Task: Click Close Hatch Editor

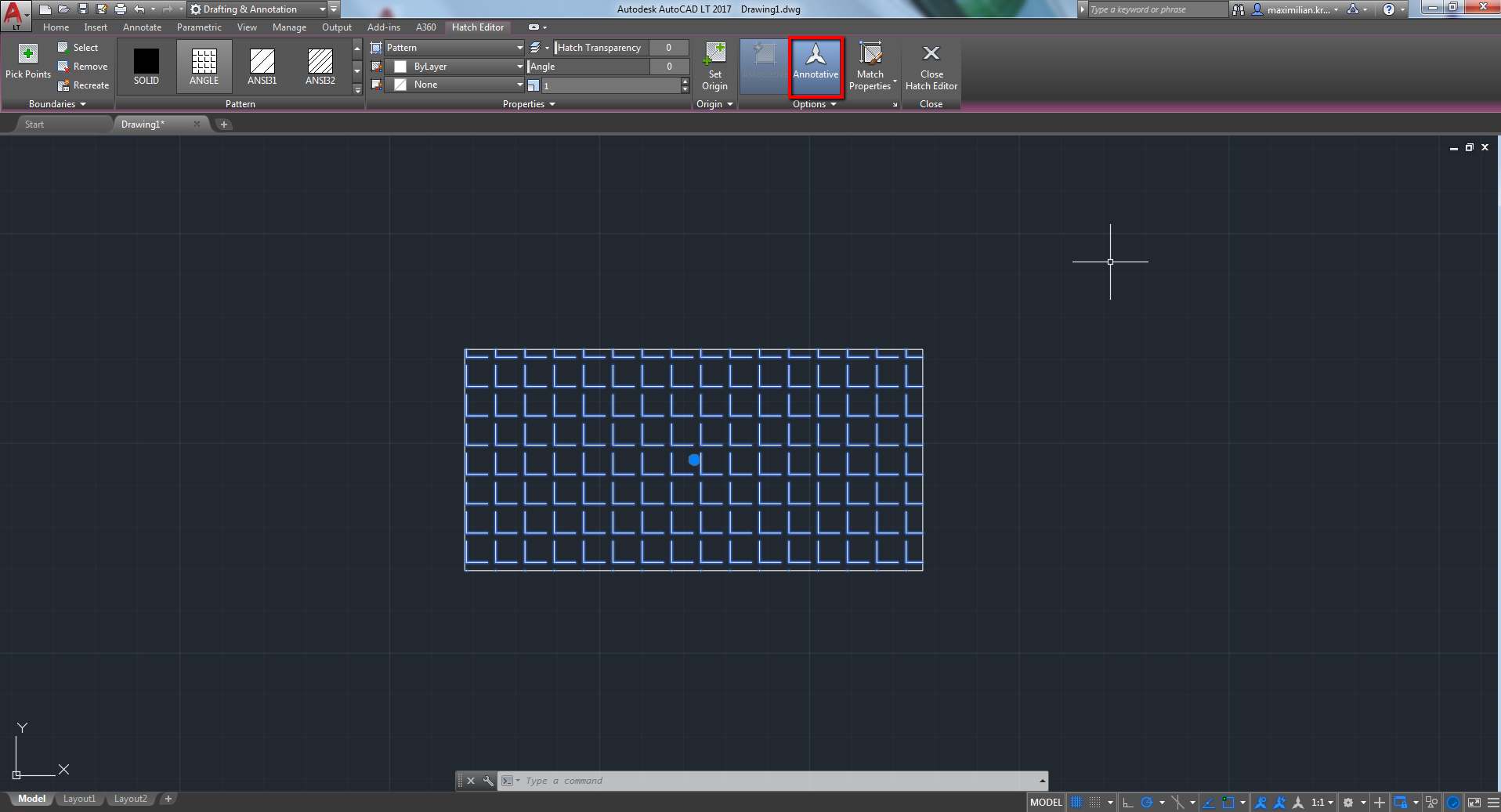Action: pyautogui.click(x=931, y=67)
